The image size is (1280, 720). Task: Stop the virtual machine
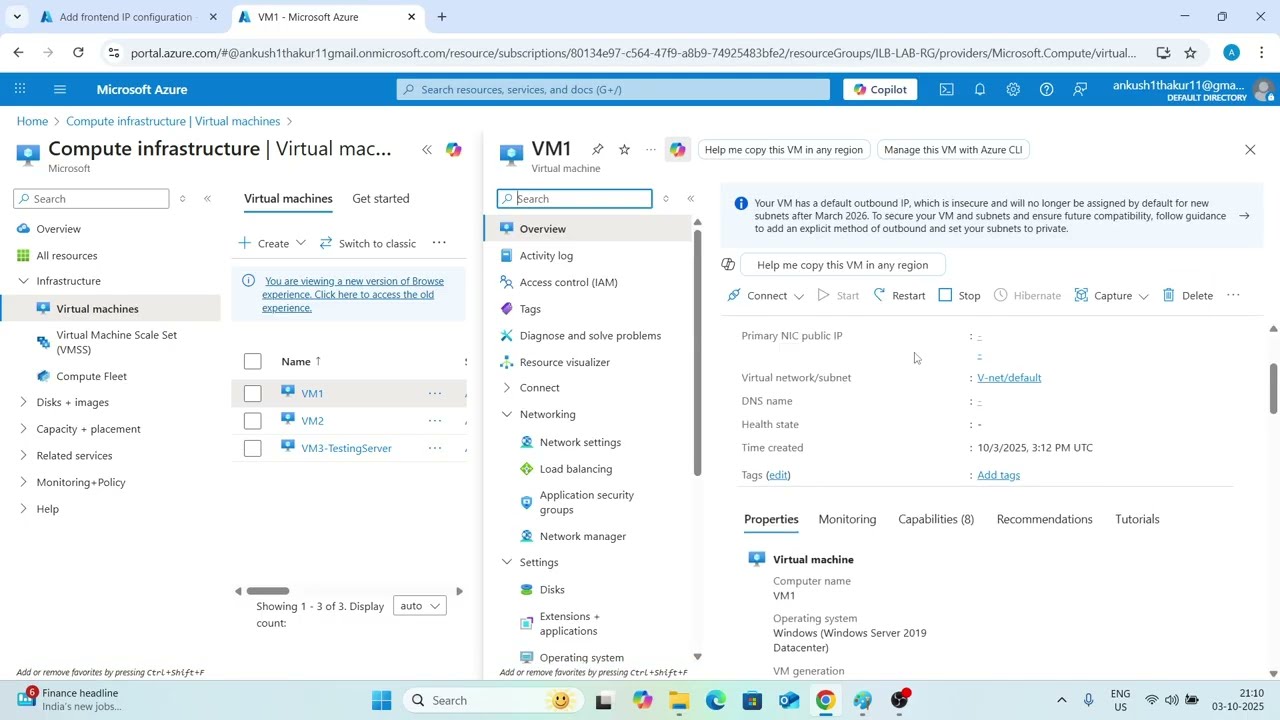pos(959,295)
